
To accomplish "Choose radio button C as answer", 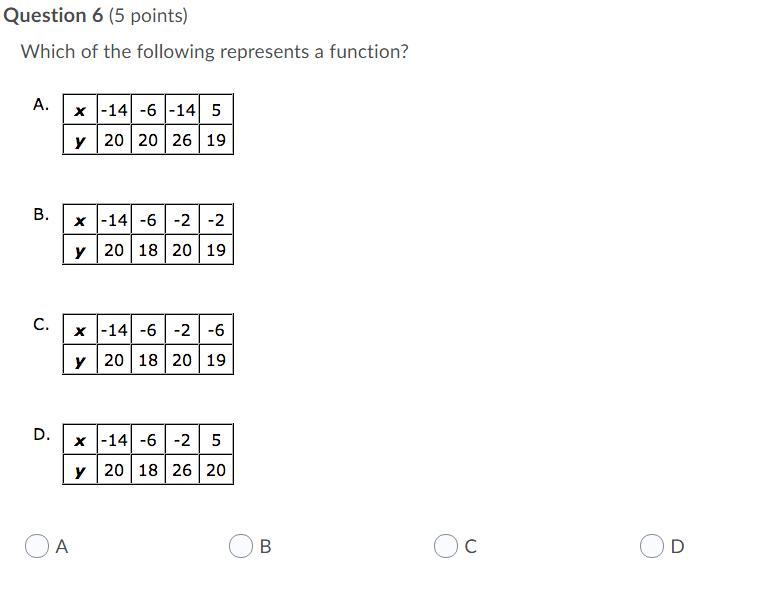I will click(446, 546).
